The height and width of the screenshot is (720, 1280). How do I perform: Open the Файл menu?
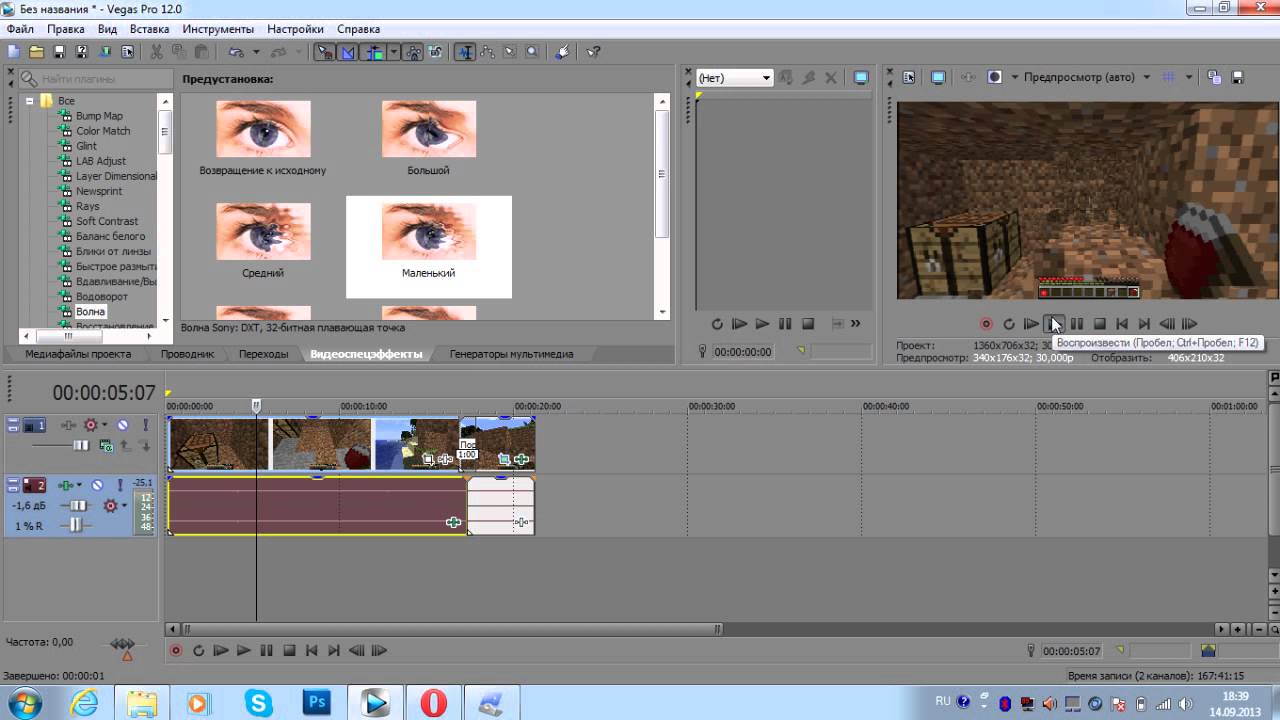pos(20,29)
